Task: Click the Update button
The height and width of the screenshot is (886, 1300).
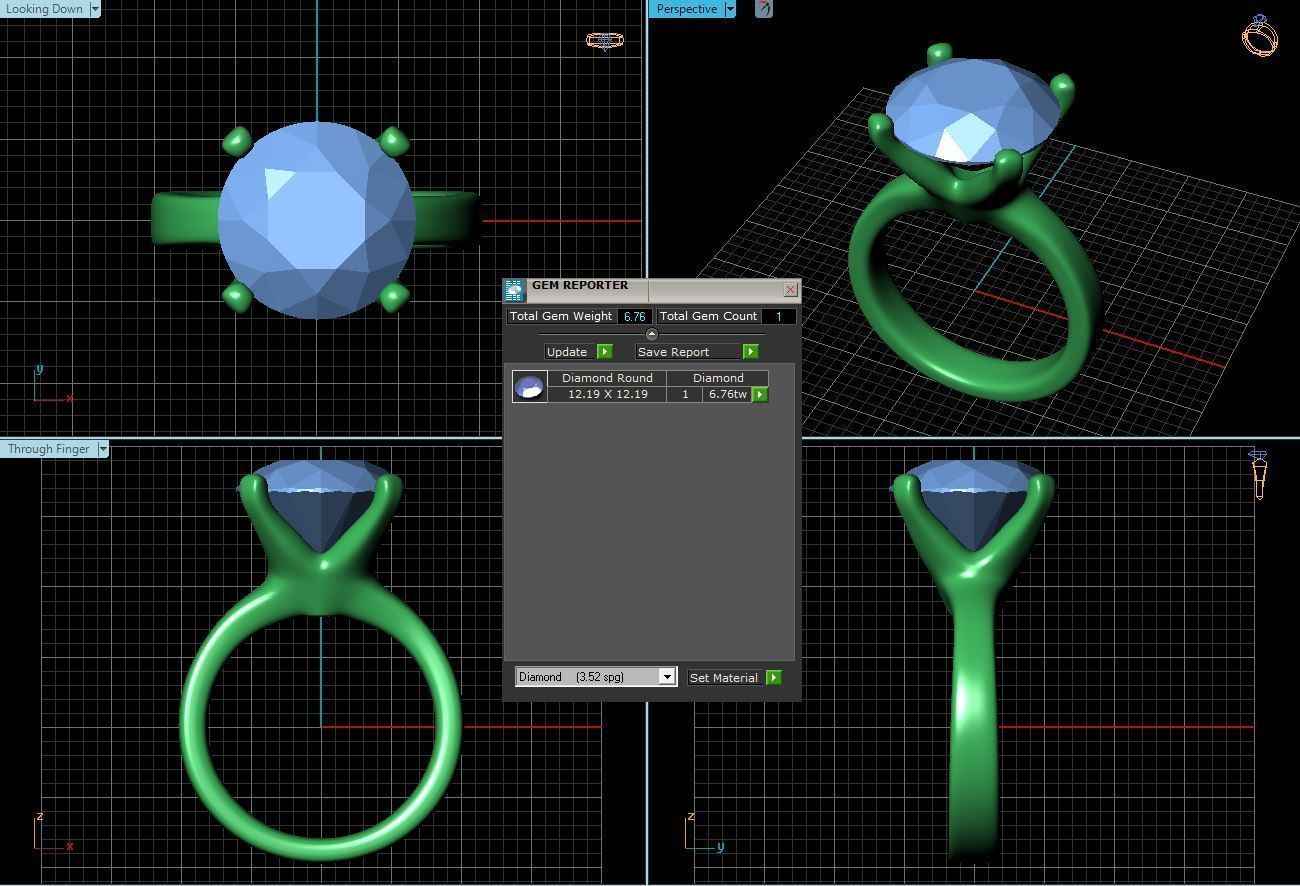Action: (567, 352)
